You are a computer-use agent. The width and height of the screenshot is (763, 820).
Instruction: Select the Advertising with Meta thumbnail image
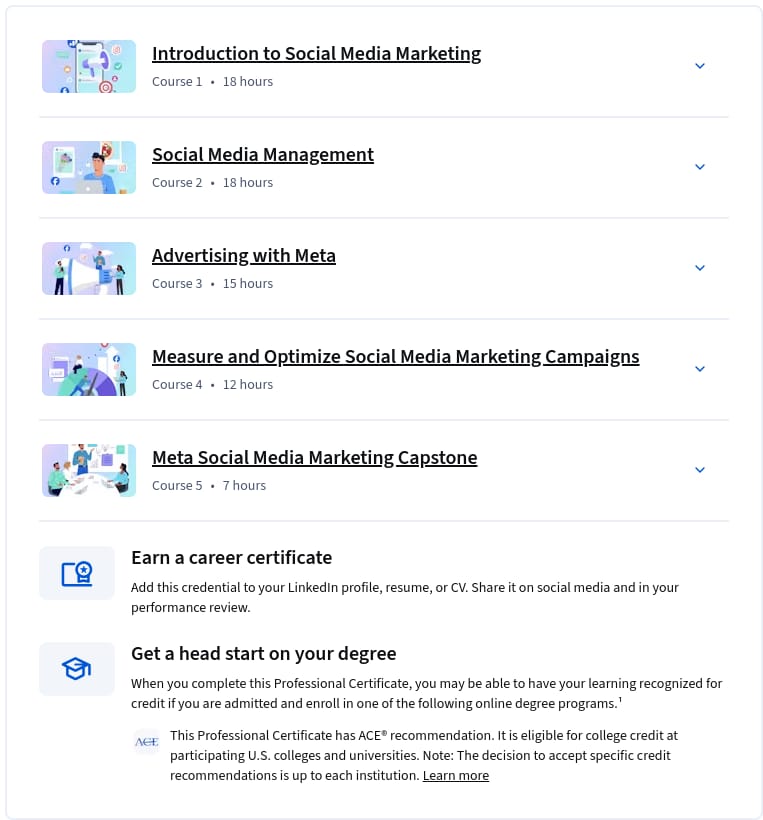[89, 268]
